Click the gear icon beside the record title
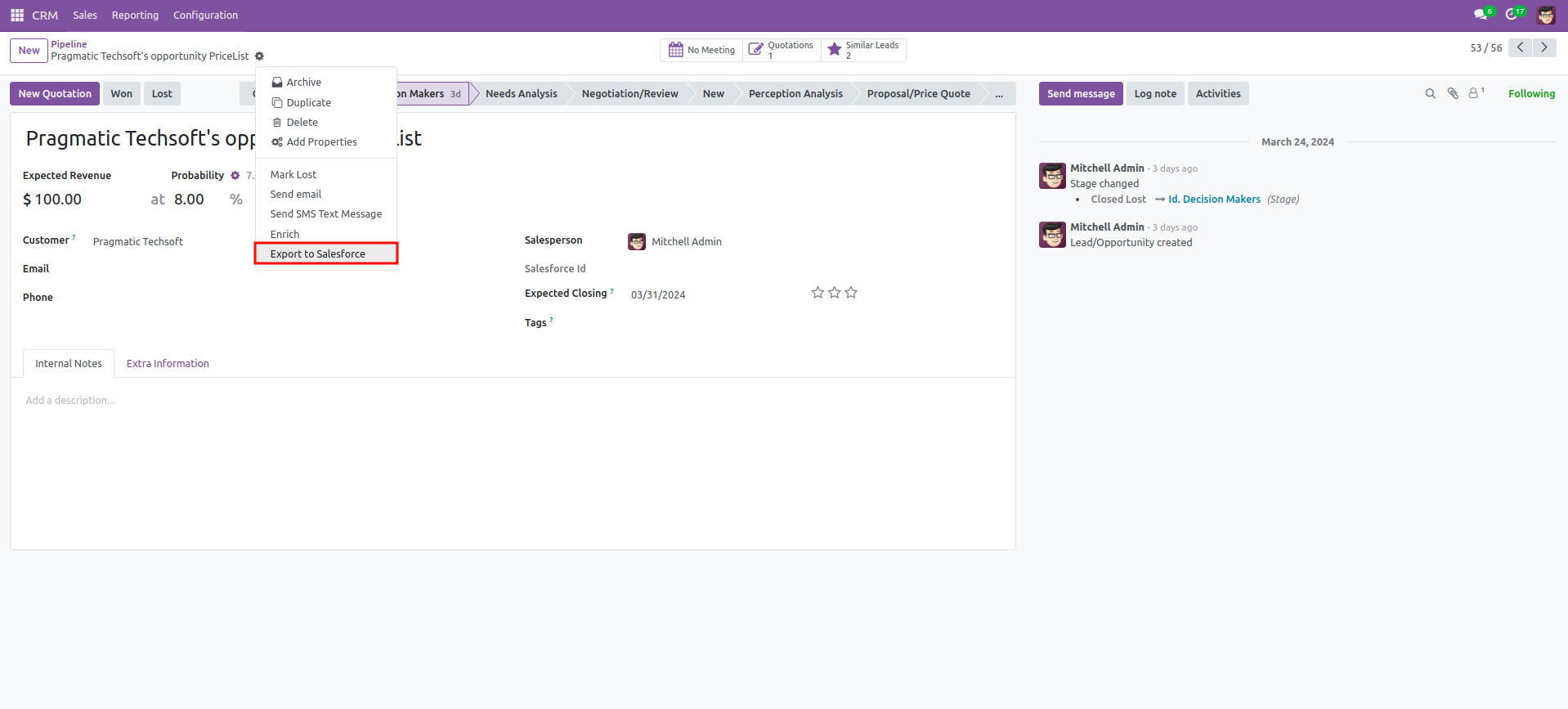The image size is (1568, 709). click(x=259, y=56)
